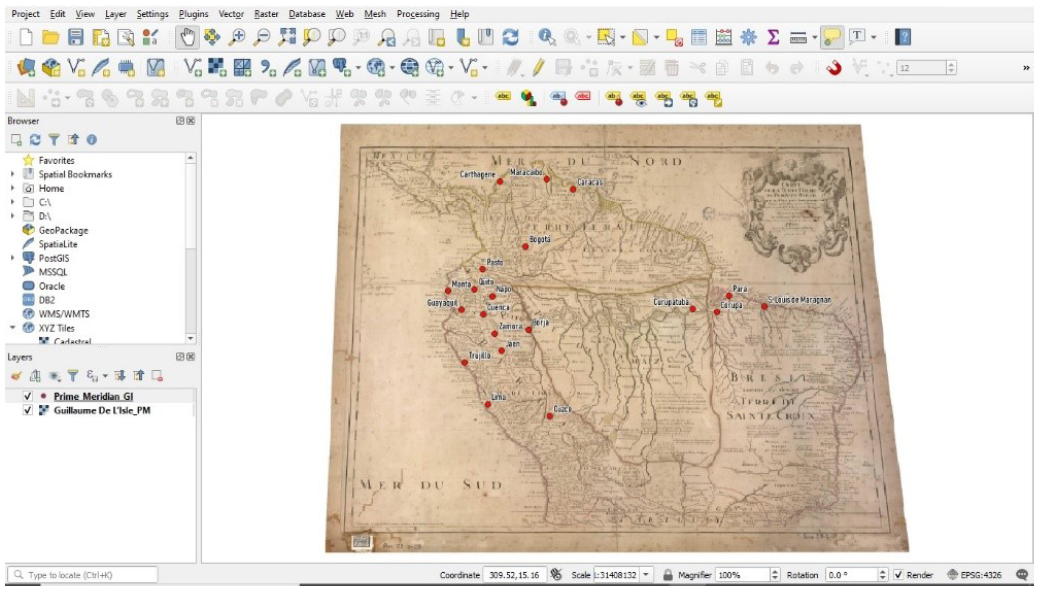Viewport: 1042px width, 594px height.
Task: Open the Scale dropdown in status bar
Action: 646,575
